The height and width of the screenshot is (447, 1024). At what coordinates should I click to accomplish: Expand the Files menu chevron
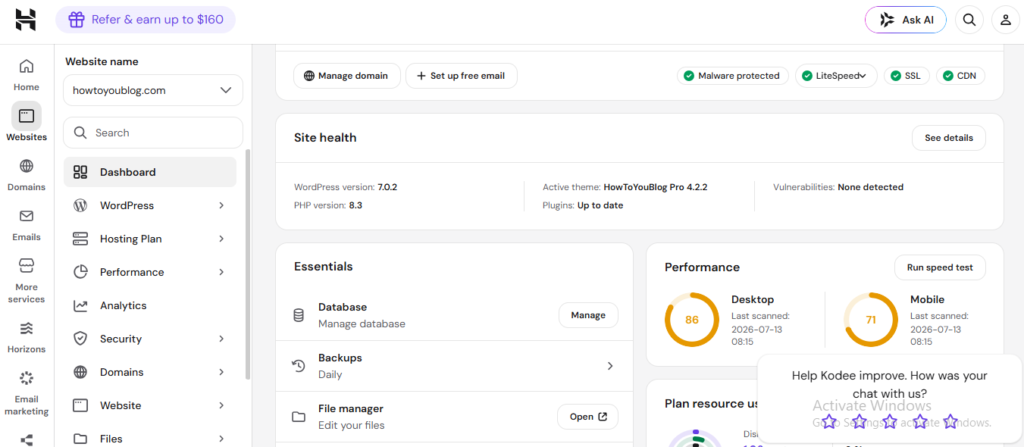point(221,439)
